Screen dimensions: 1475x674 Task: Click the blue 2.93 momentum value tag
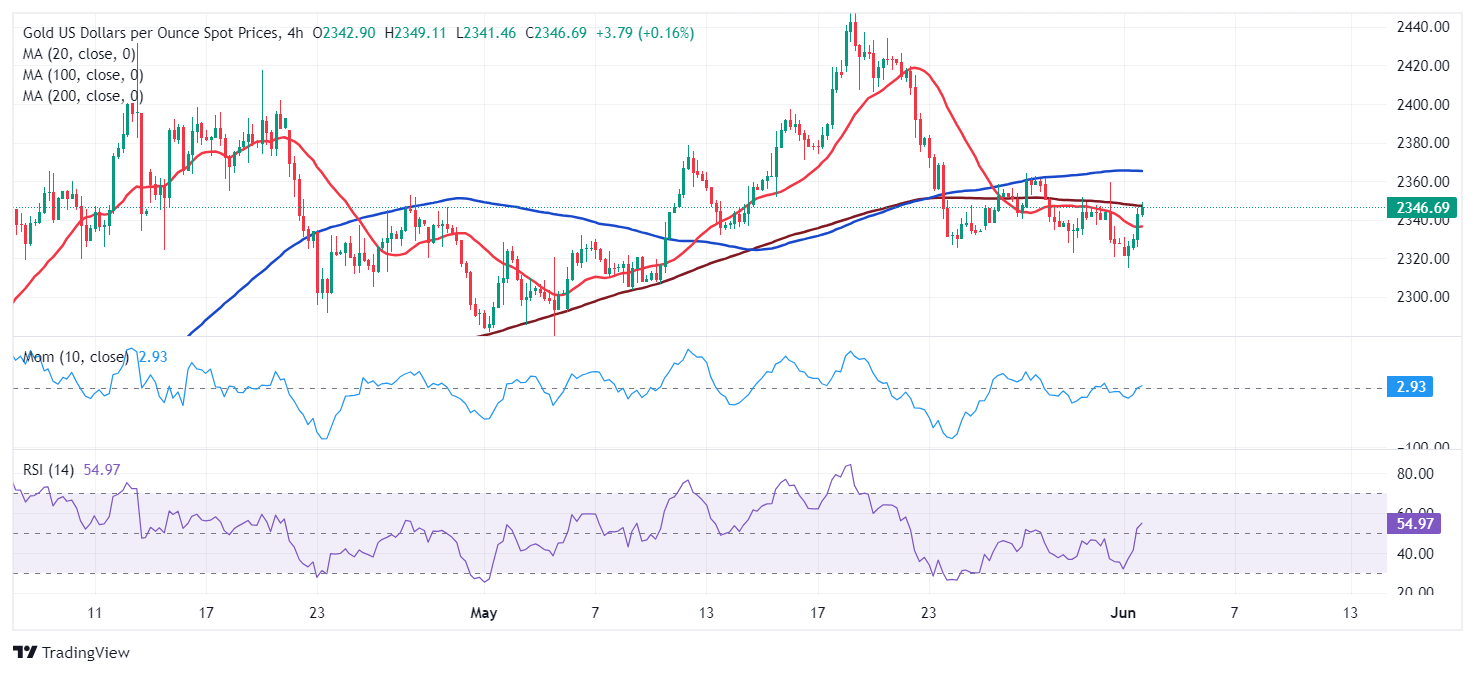1409,387
